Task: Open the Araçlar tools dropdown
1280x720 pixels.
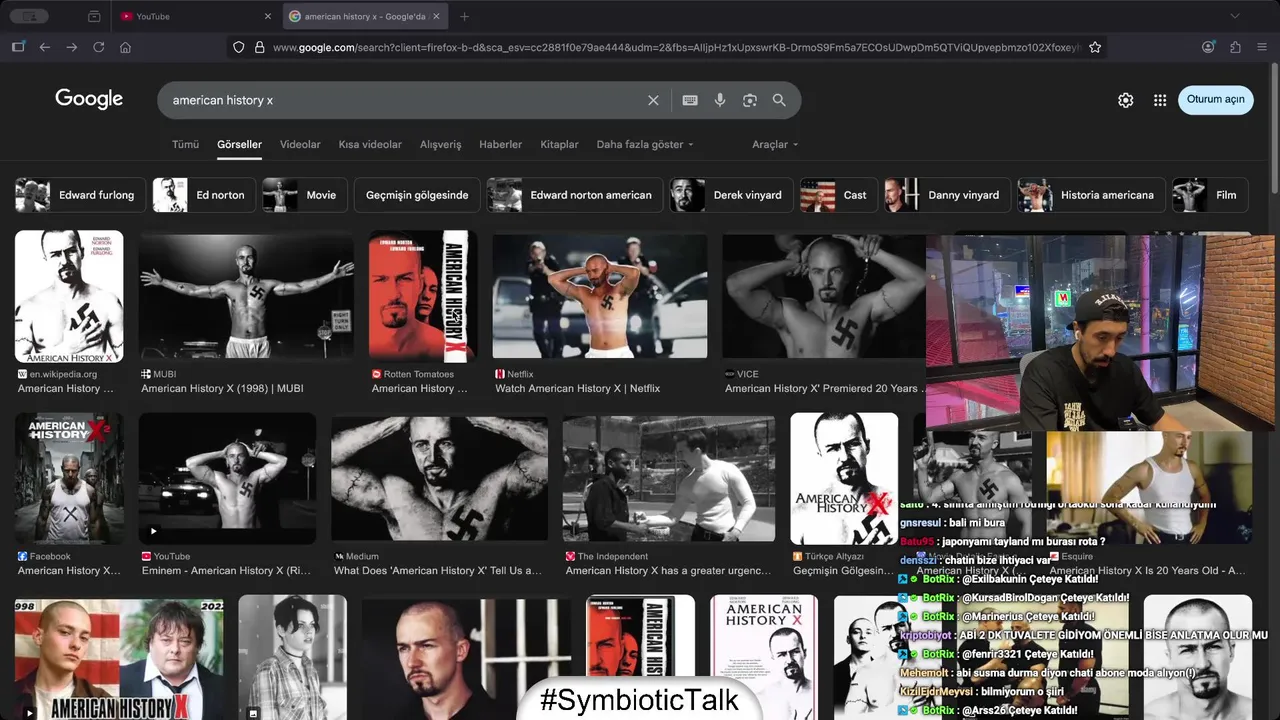Action: pyautogui.click(x=775, y=144)
